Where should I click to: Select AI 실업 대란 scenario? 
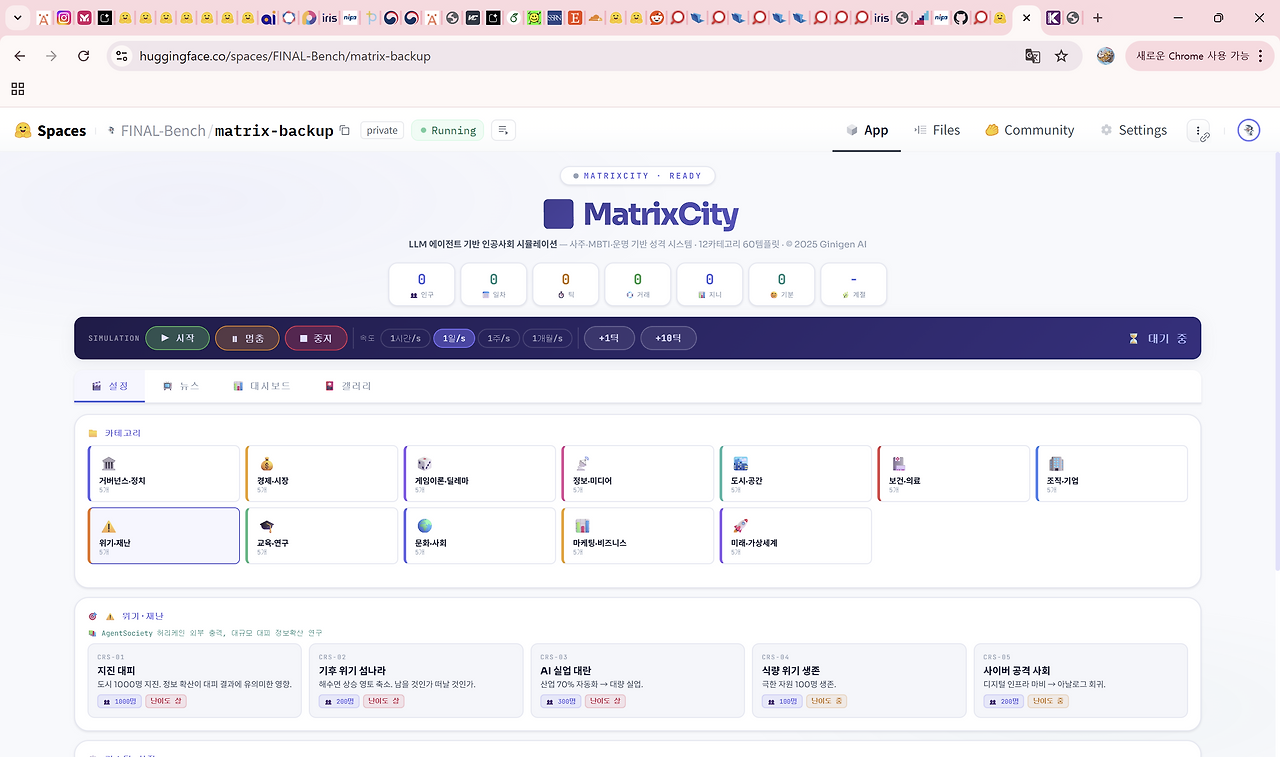(638, 680)
